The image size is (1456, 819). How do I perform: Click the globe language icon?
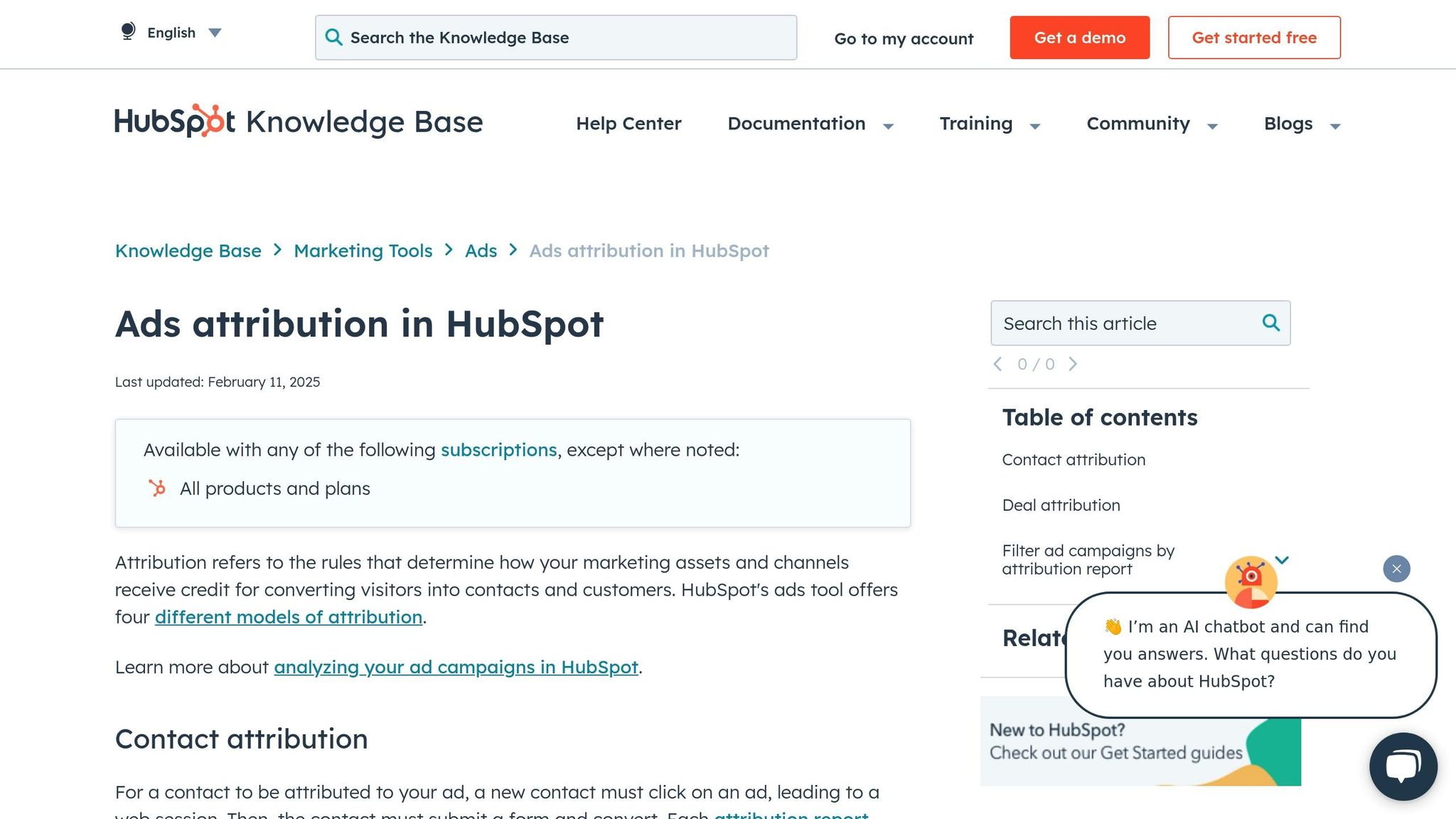point(128,31)
